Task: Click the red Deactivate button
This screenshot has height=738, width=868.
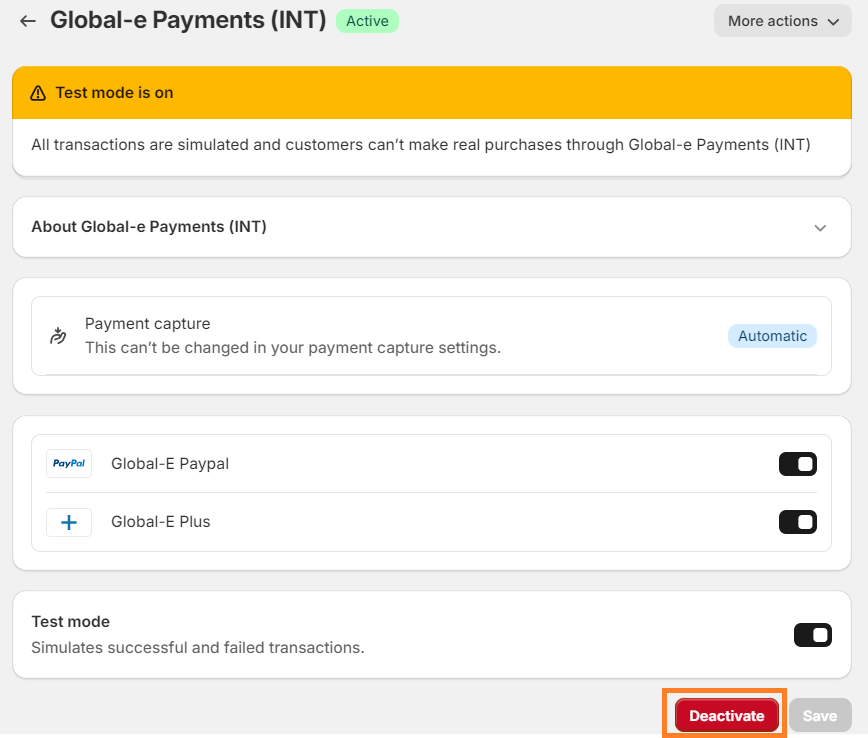Action: point(726,715)
